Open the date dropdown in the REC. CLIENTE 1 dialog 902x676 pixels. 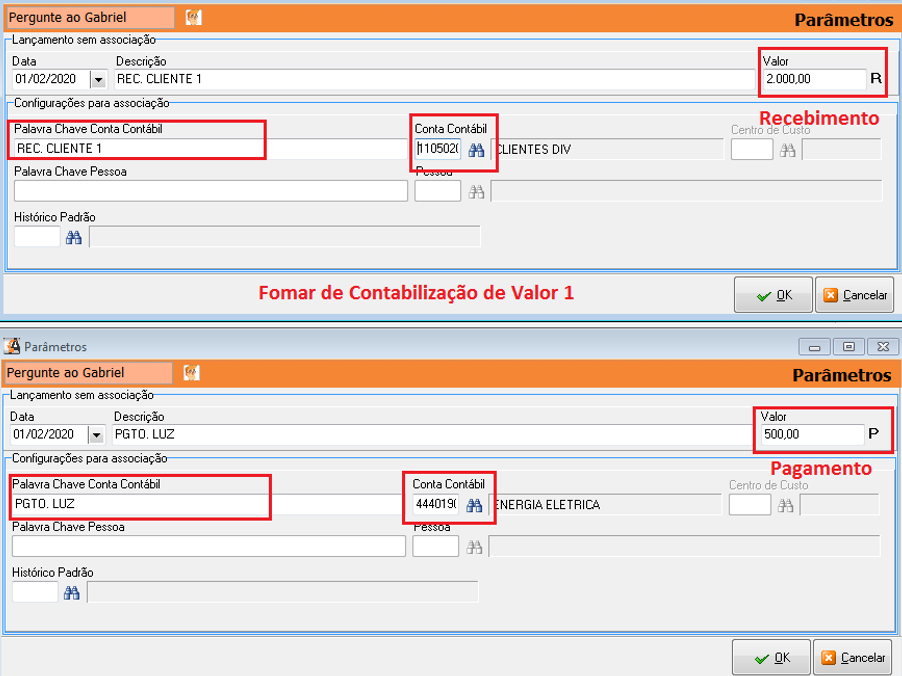(x=98, y=79)
